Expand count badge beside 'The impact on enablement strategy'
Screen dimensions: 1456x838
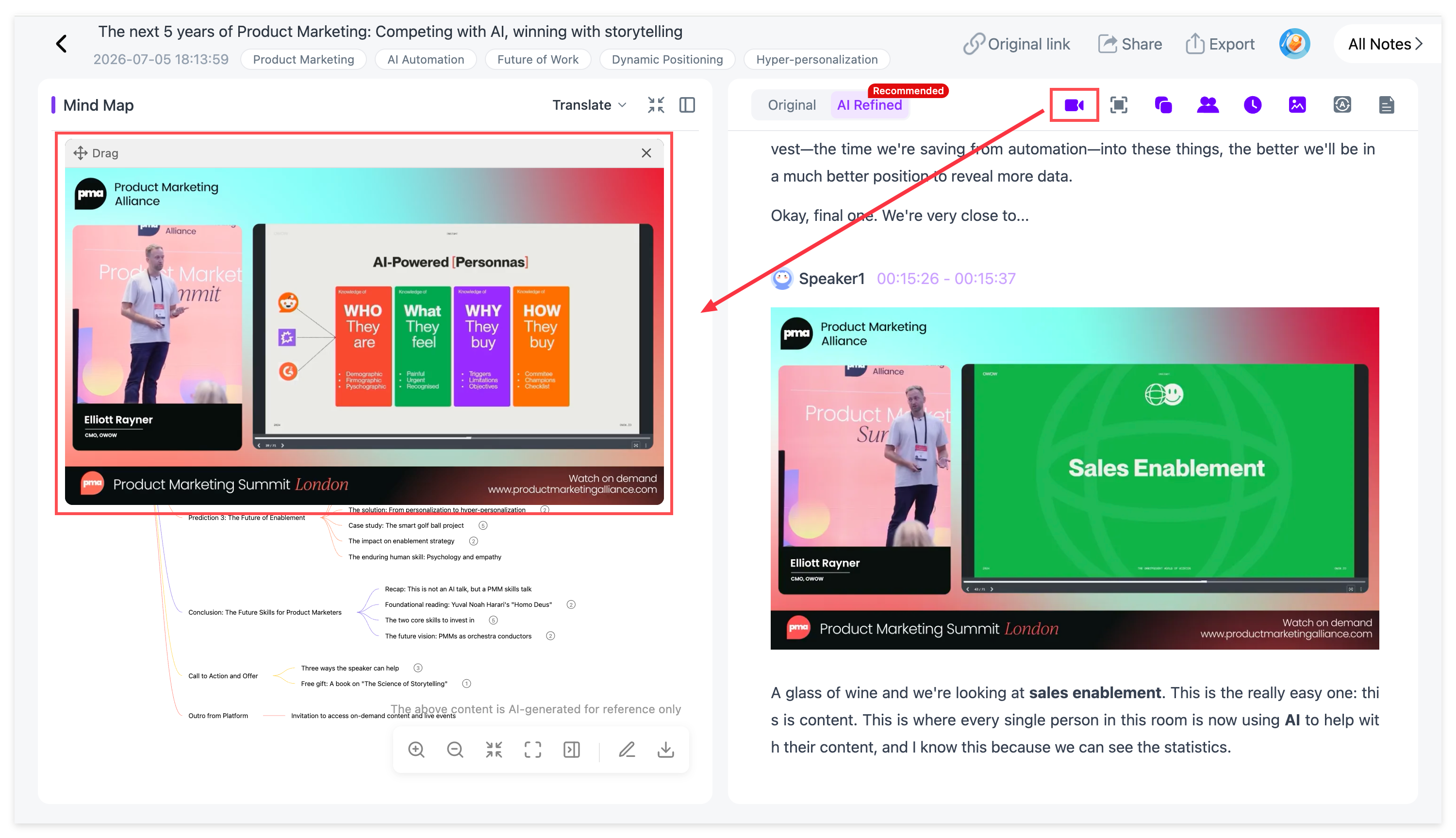(474, 541)
